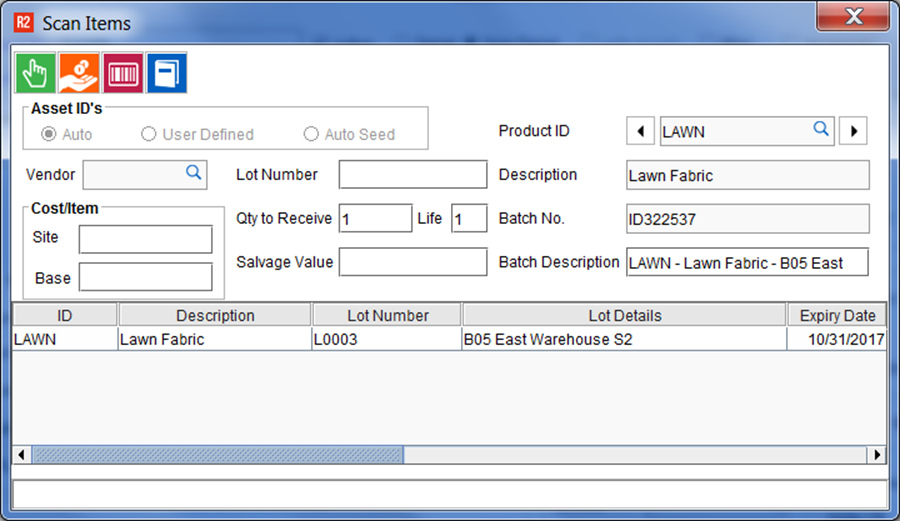The width and height of the screenshot is (900, 521).
Task: Go to next Product ID using right arrow
Action: [x=852, y=131]
